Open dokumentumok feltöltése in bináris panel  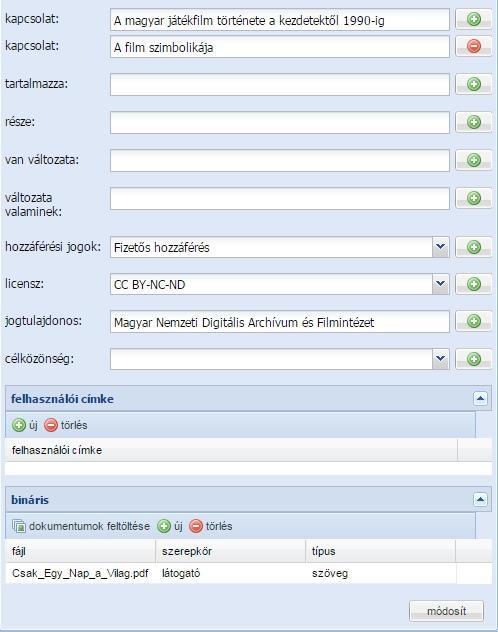pyautogui.click(x=81, y=526)
